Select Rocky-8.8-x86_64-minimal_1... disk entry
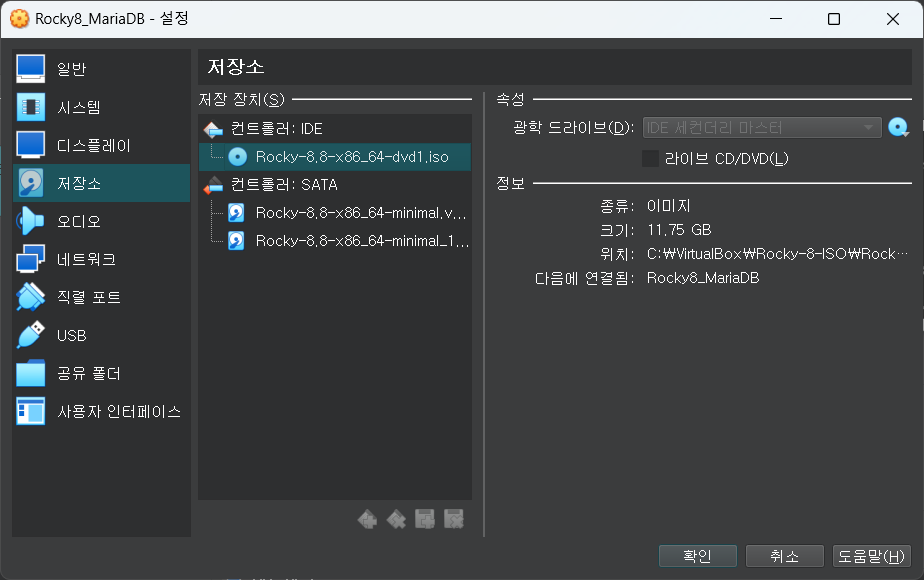Viewport: 924px width, 580px height. pos(335,240)
